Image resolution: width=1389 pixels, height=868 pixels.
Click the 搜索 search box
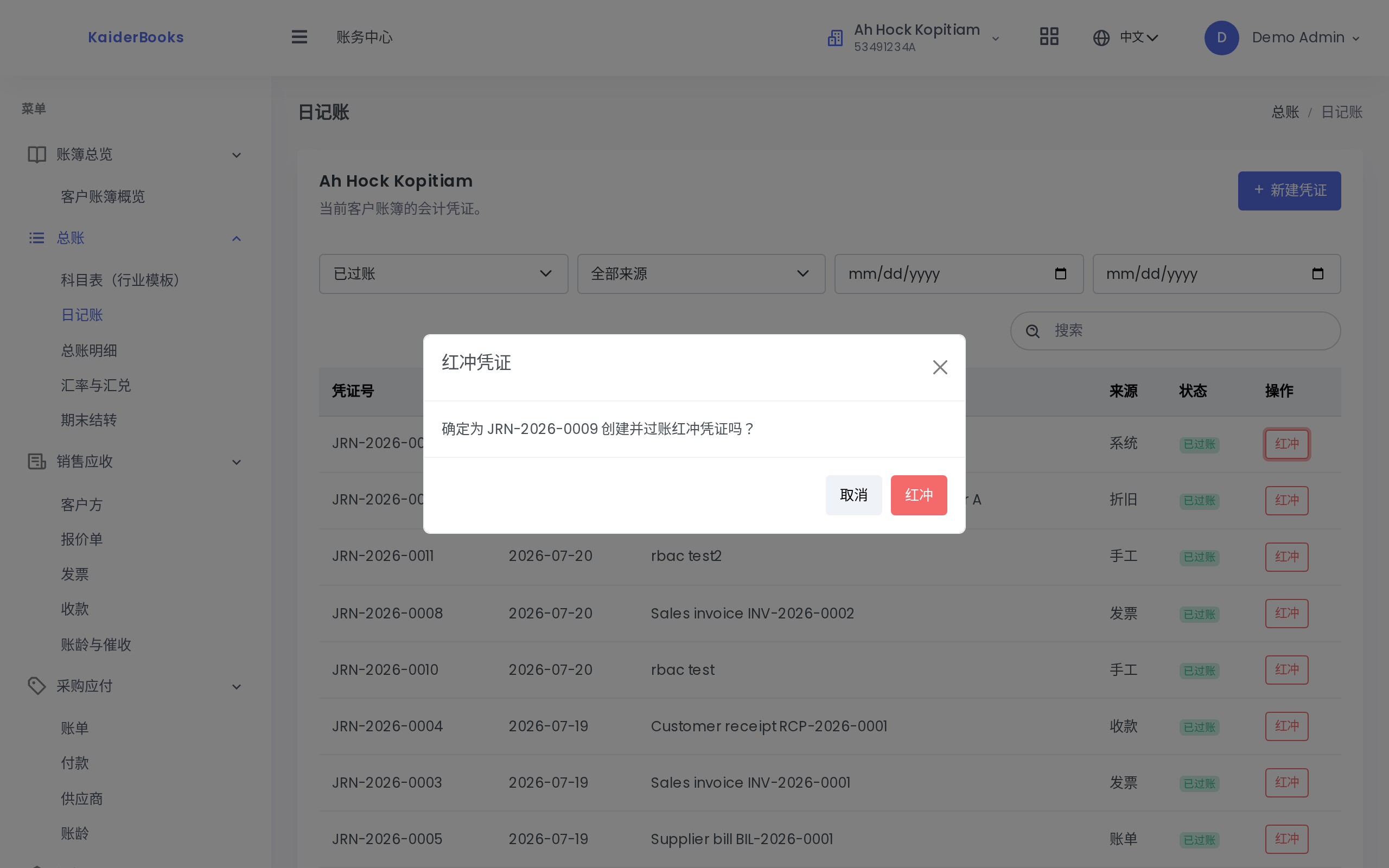pyautogui.click(x=1175, y=331)
